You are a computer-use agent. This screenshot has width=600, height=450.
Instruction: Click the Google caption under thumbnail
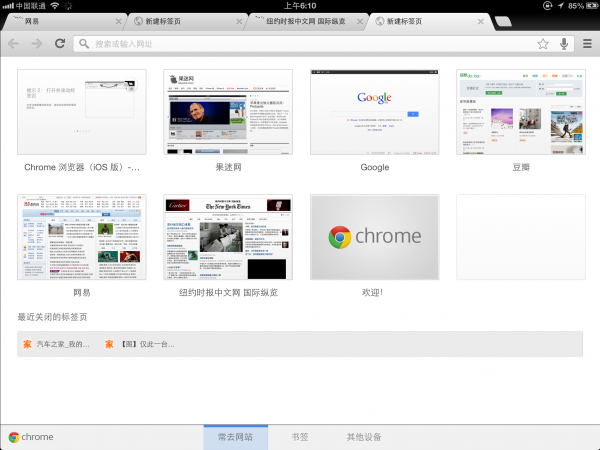tap(375, 168)
